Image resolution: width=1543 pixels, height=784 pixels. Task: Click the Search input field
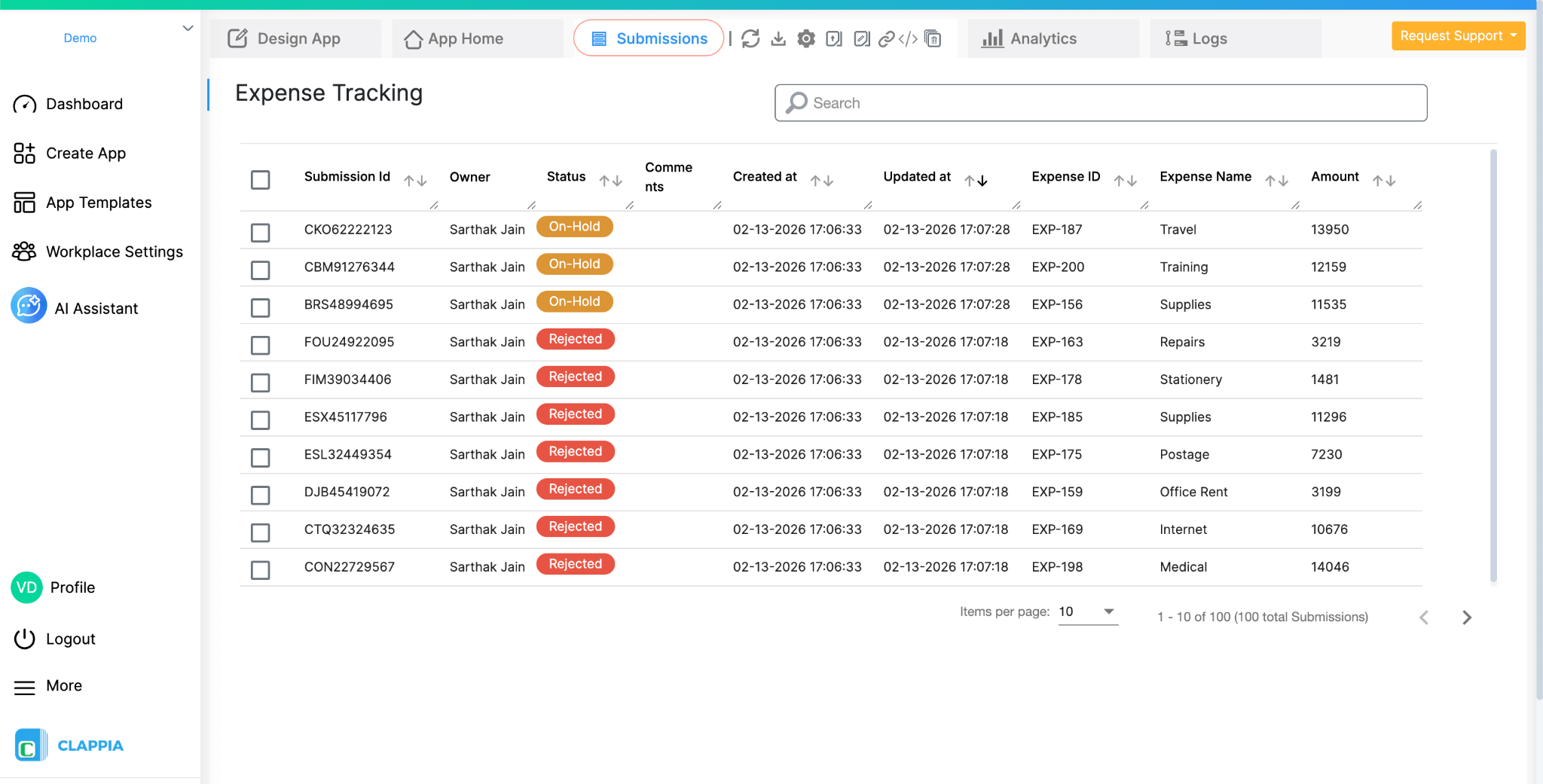(1100, 102)
